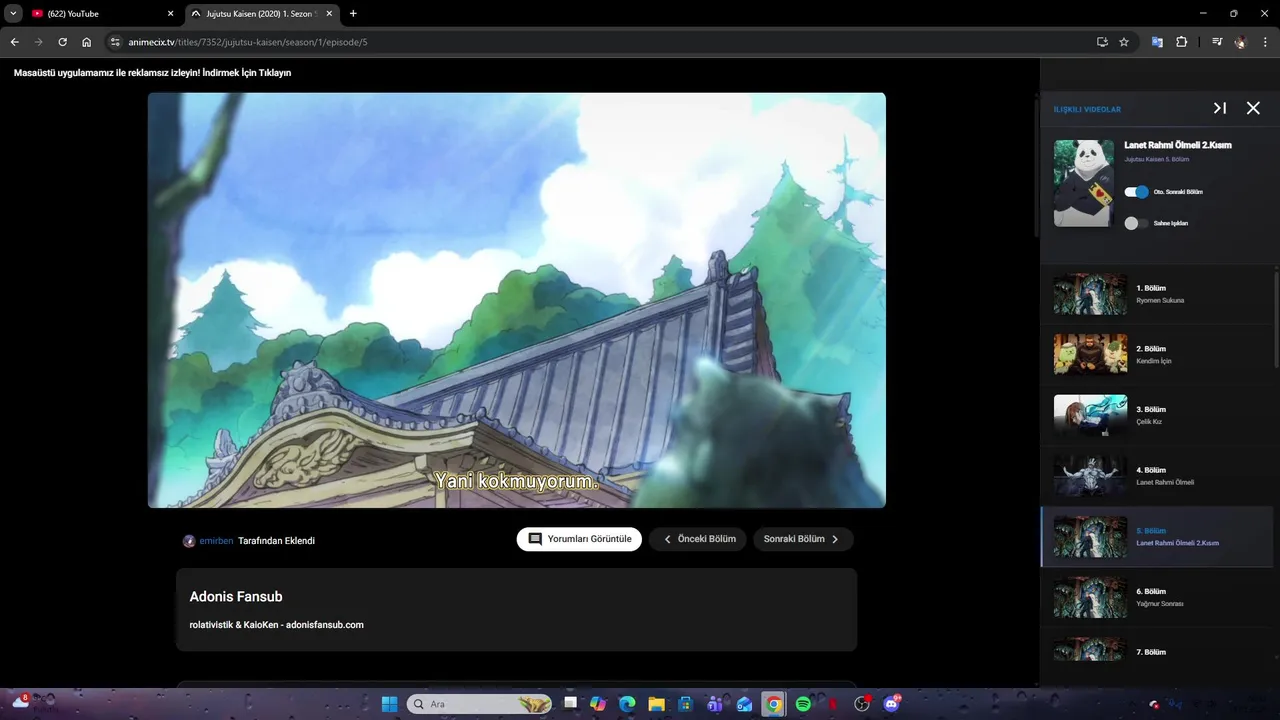Click Yorumları Görüntüle button
Viewport: 1280px width, 720px height.
click(x=579, y=539)
